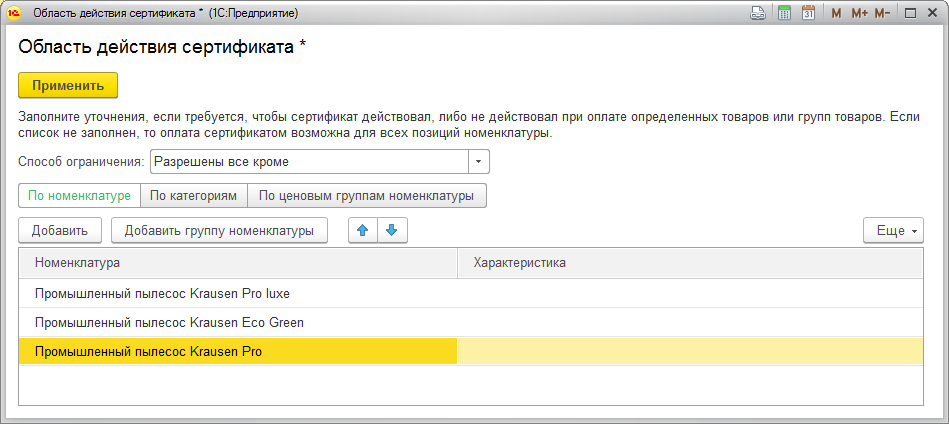Click the M memory button
949x424 pixels.
pos(836,13)
